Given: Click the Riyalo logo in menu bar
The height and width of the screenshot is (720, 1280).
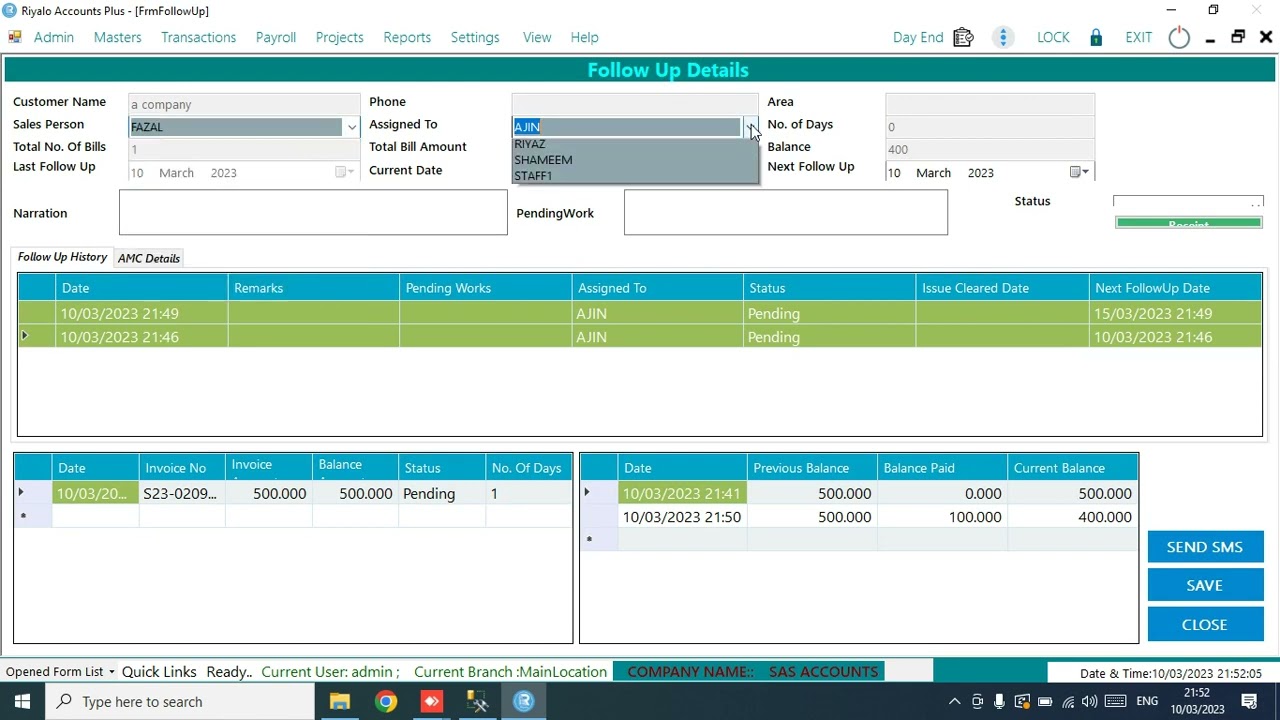Looking at the screenshot, I should (x=15, y=37).
